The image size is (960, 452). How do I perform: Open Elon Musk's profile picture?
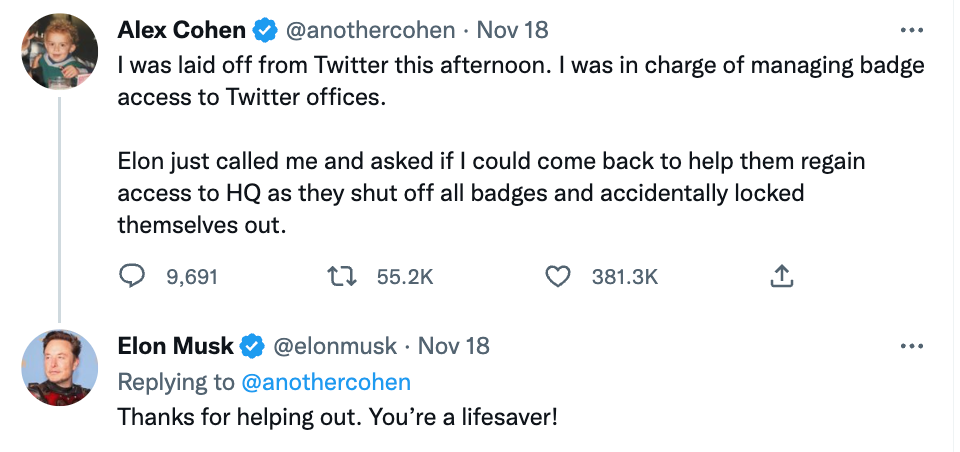pos(60,367)
